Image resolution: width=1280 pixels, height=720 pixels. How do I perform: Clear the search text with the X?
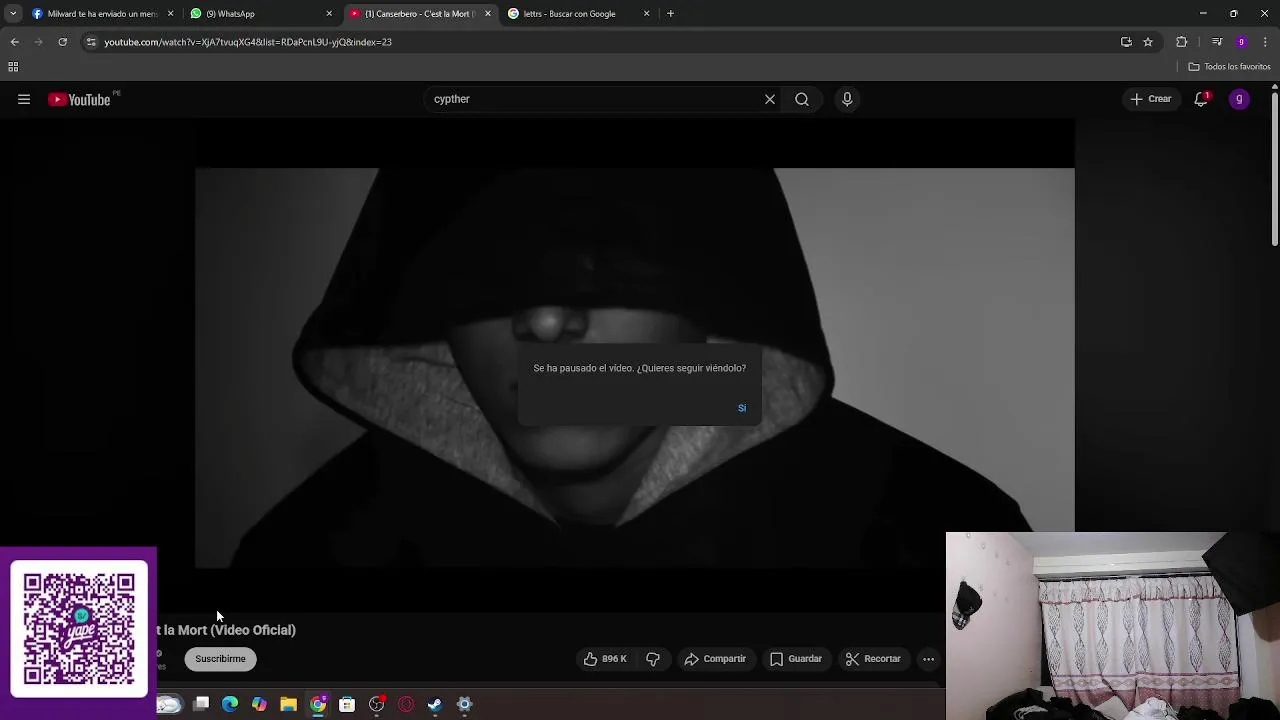(770, 99)
